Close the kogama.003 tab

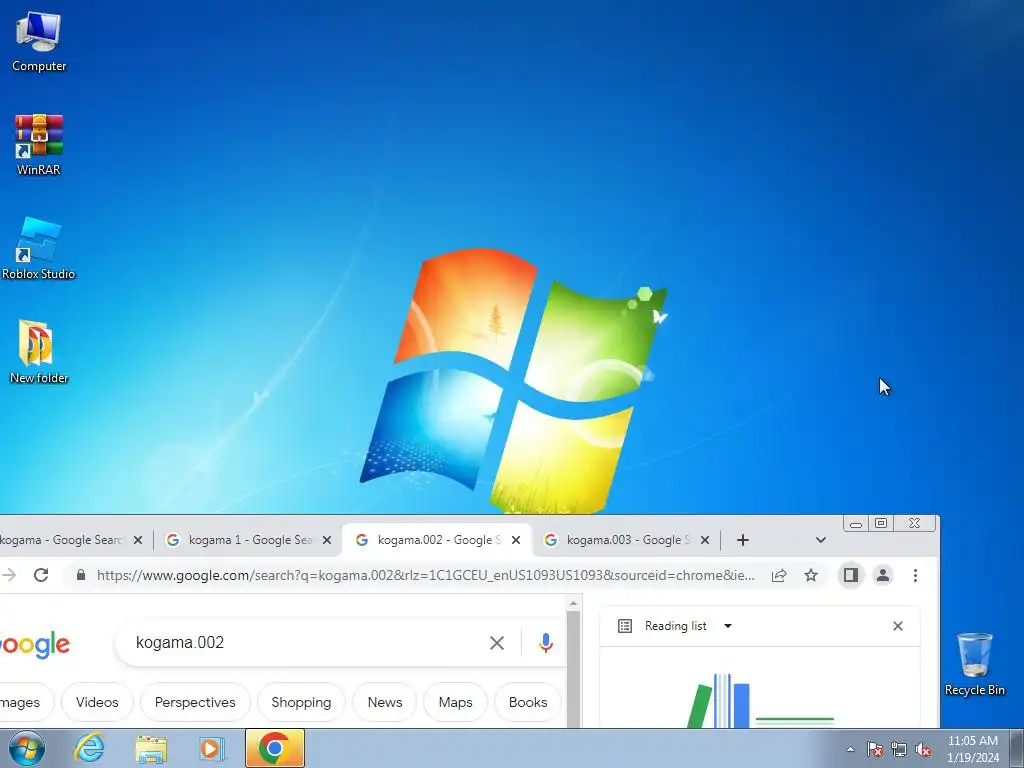click(705, 540)
